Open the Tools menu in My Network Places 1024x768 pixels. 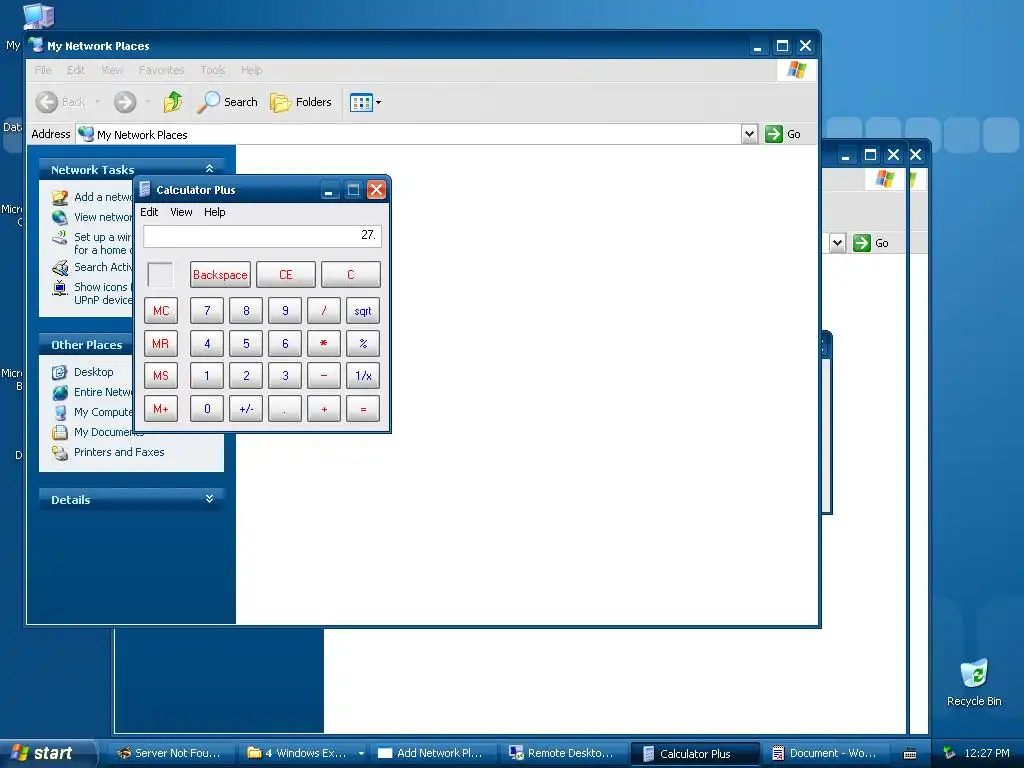tap(213, 70)
